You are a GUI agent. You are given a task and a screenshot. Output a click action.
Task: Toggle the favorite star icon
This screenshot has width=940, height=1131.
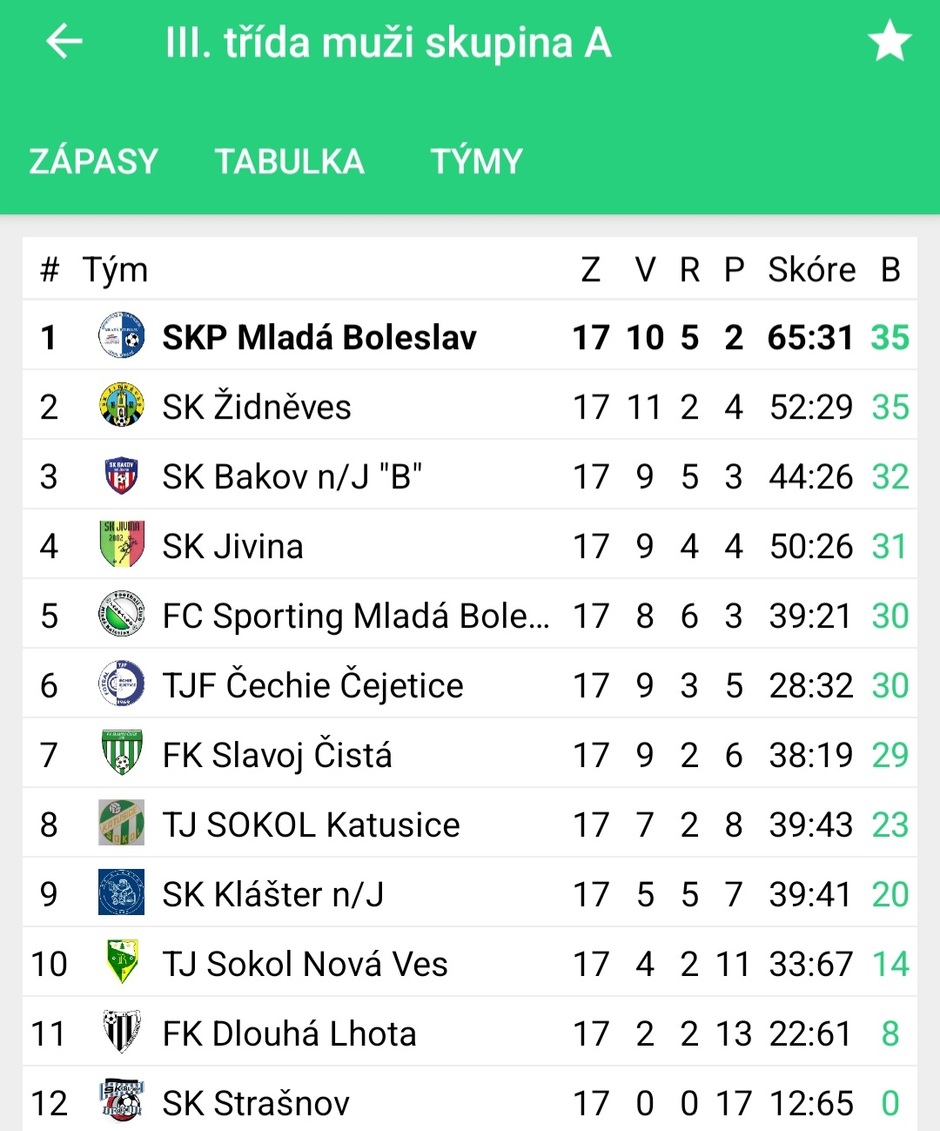[889, 40]
